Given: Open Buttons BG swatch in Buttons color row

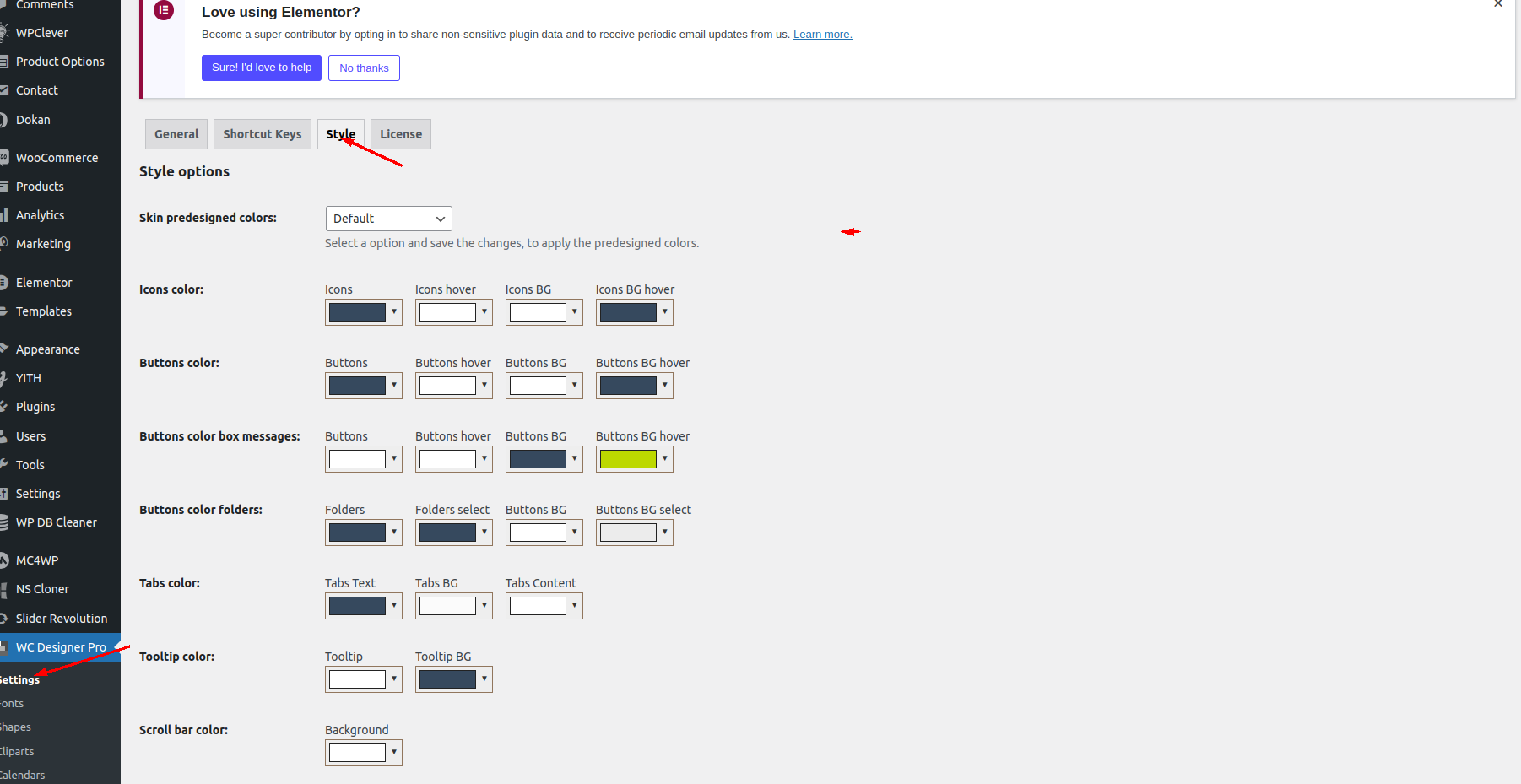Looking at the screenshot, I should [x=538, y=386].
